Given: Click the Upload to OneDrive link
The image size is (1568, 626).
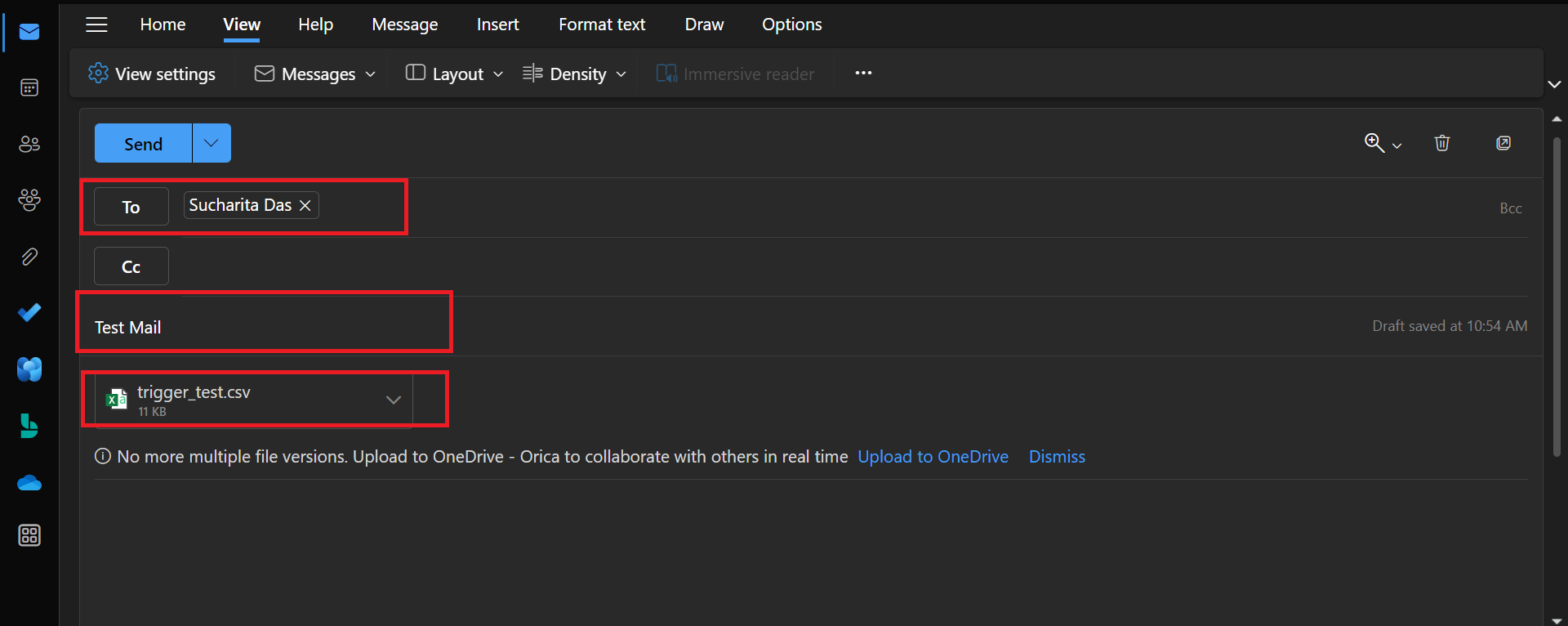Looking at the screenshot, I should (x=933, y=457).
